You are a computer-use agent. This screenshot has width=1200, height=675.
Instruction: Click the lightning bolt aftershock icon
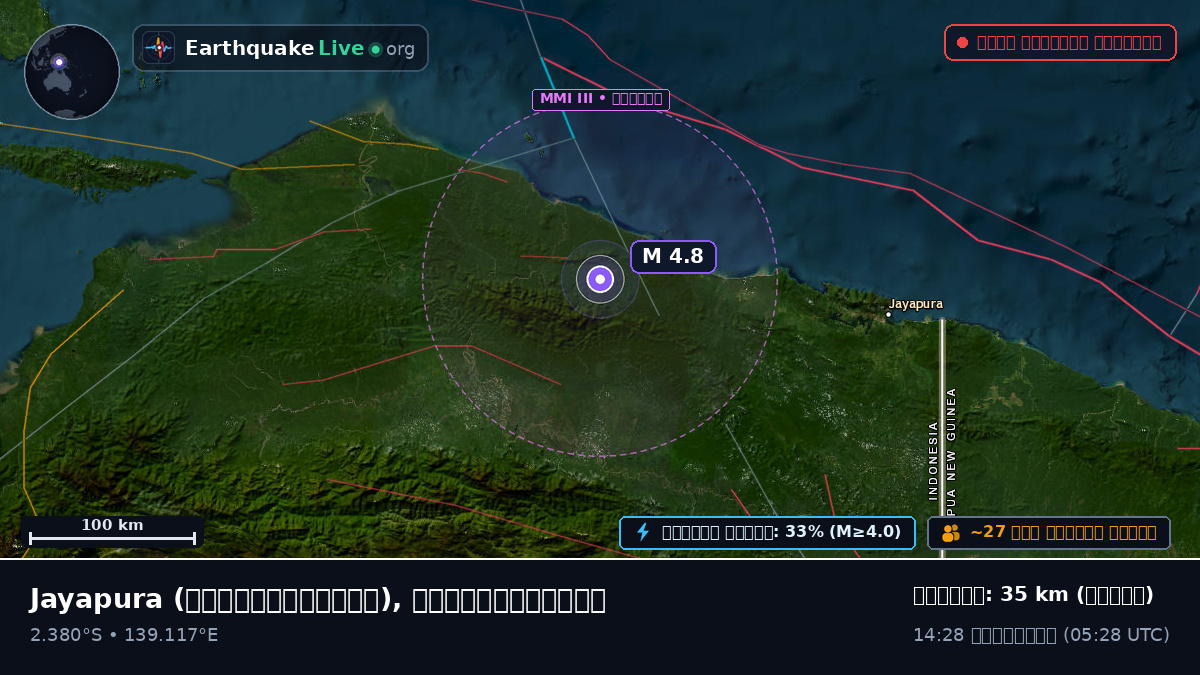click(643, 532)
